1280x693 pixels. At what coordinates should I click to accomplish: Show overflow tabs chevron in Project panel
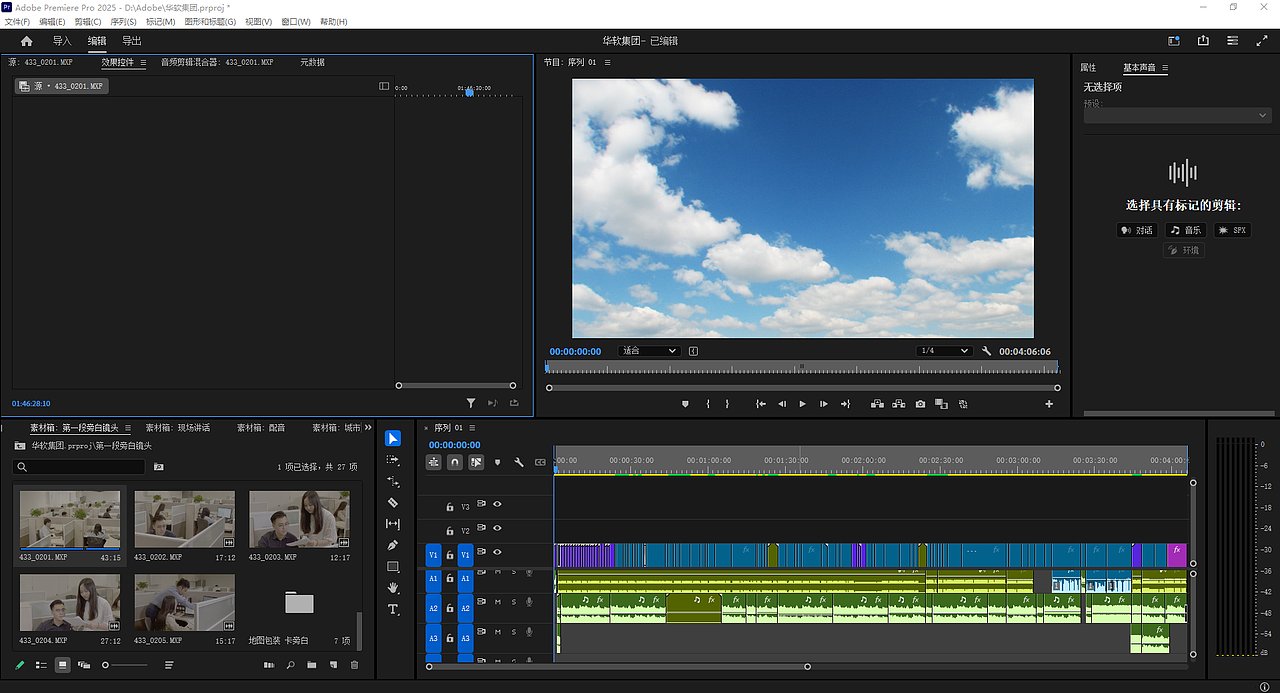(x=368, y=427)
